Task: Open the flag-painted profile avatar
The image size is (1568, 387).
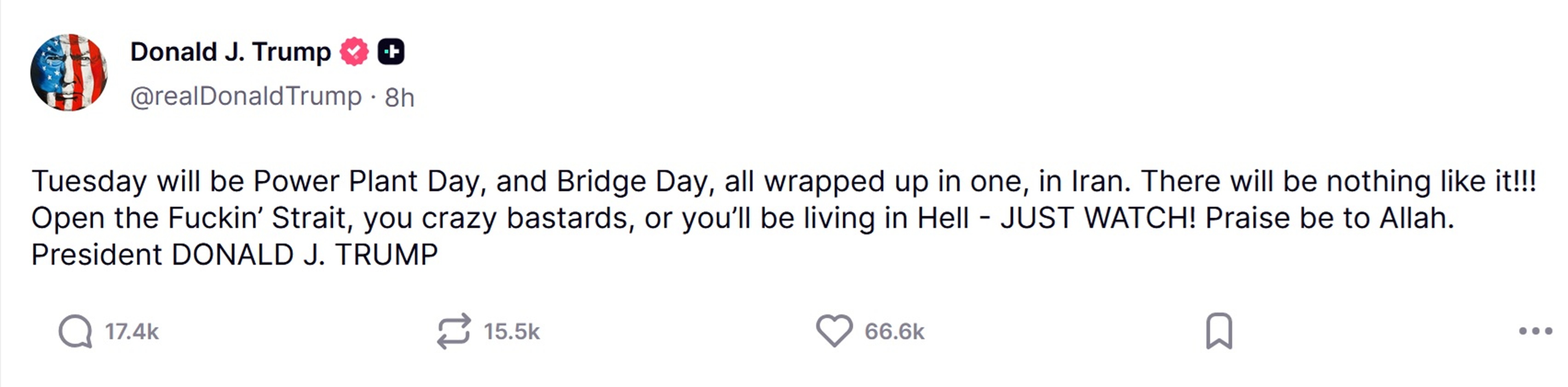Action: click(x=69, y=73)
